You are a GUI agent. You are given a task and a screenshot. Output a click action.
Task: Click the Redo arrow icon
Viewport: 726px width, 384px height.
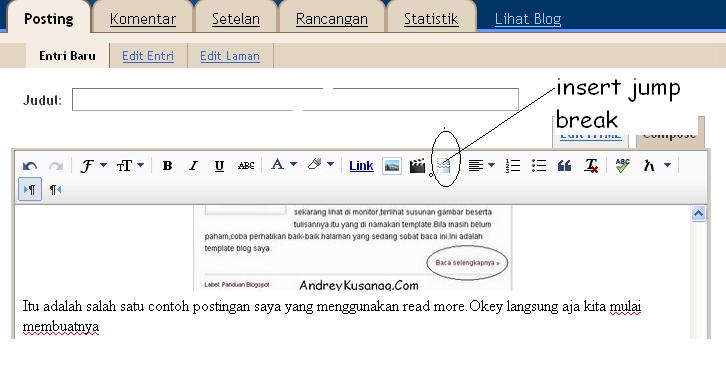[x=56, y=166]
